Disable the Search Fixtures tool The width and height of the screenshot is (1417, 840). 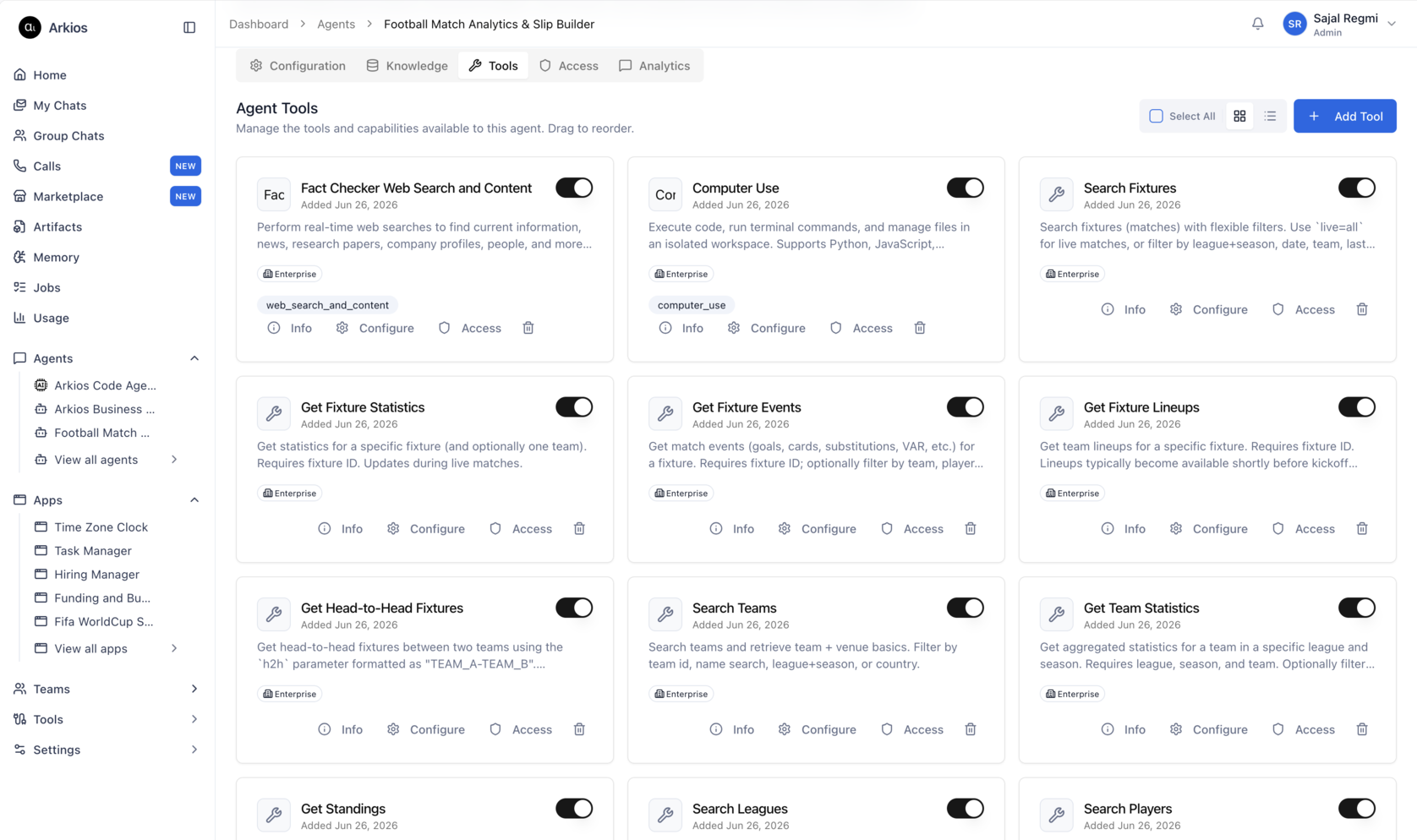(x=1357, y=188)
